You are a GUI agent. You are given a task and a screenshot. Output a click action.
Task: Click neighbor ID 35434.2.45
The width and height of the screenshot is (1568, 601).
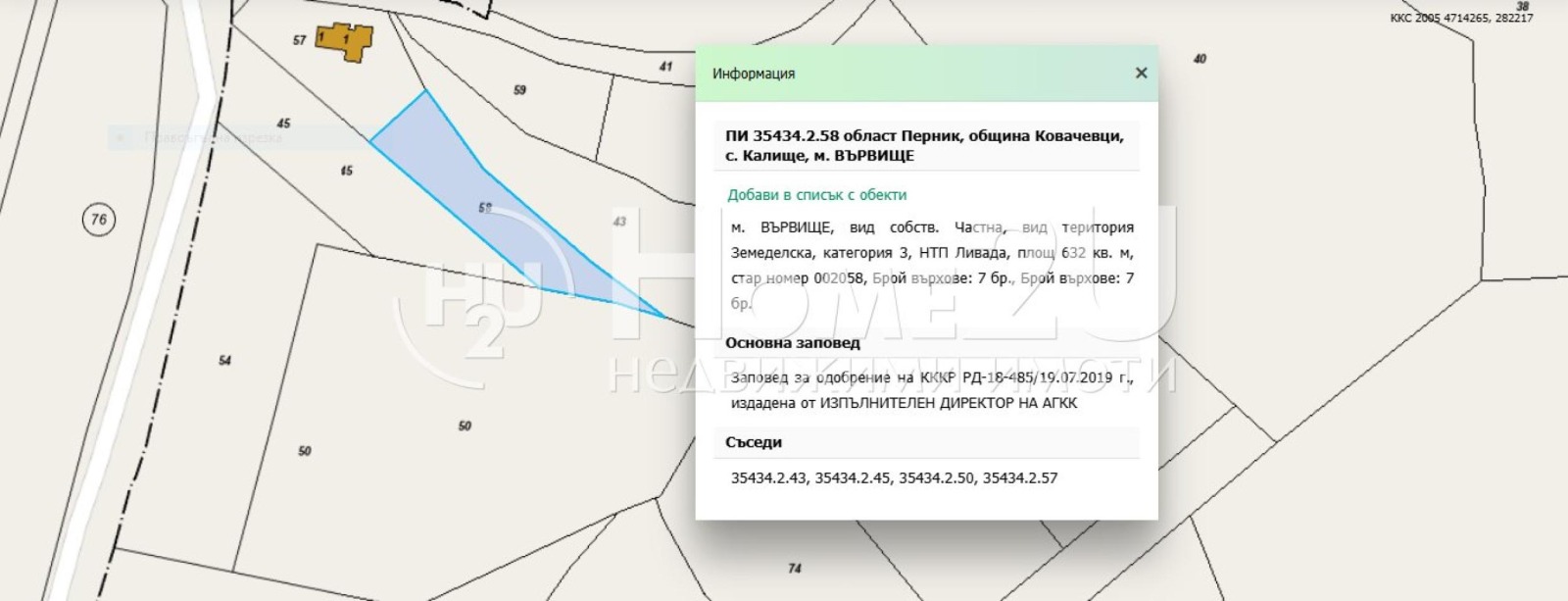pos(853,478)
